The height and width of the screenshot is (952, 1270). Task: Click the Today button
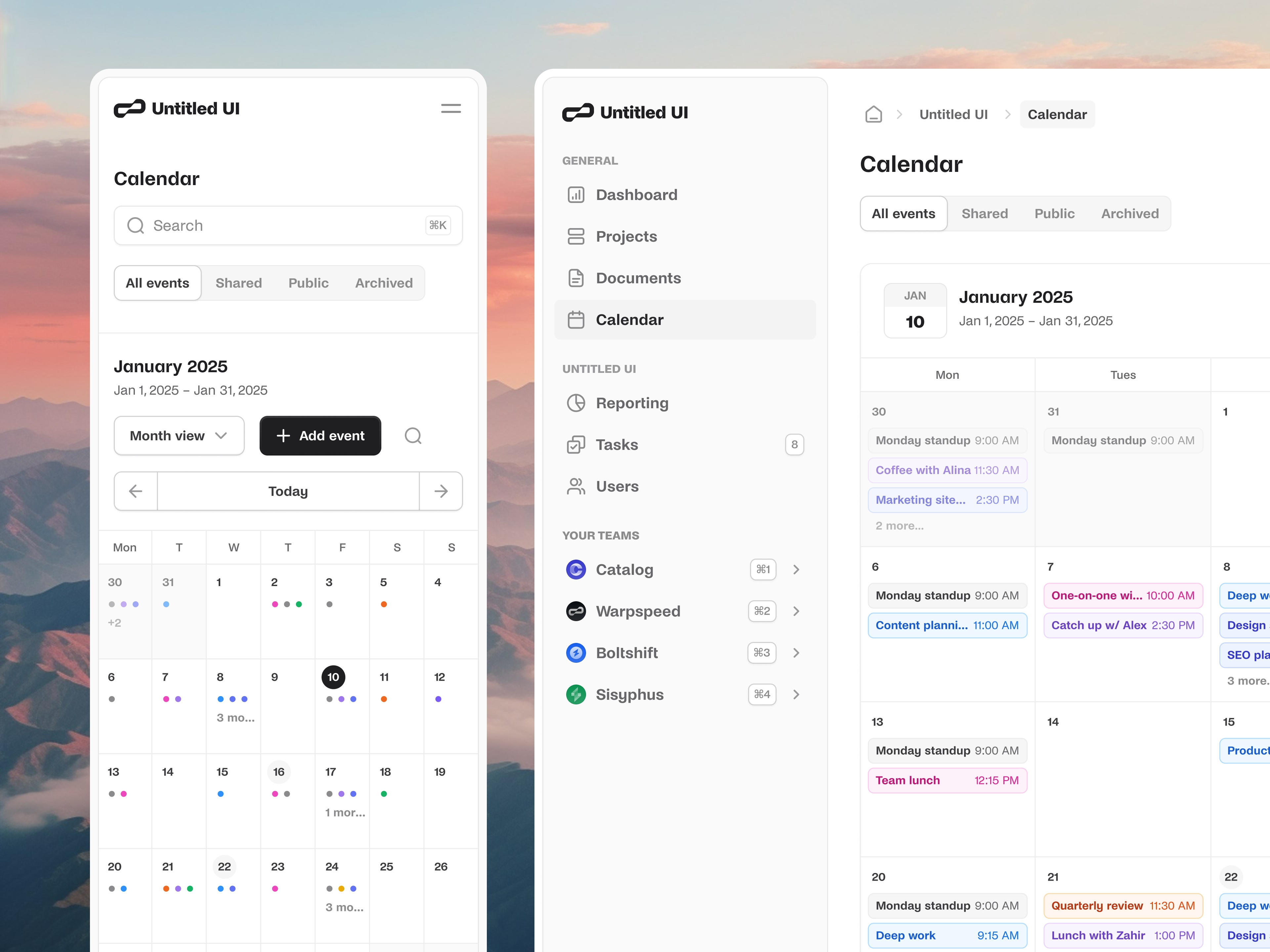[288, 491]
